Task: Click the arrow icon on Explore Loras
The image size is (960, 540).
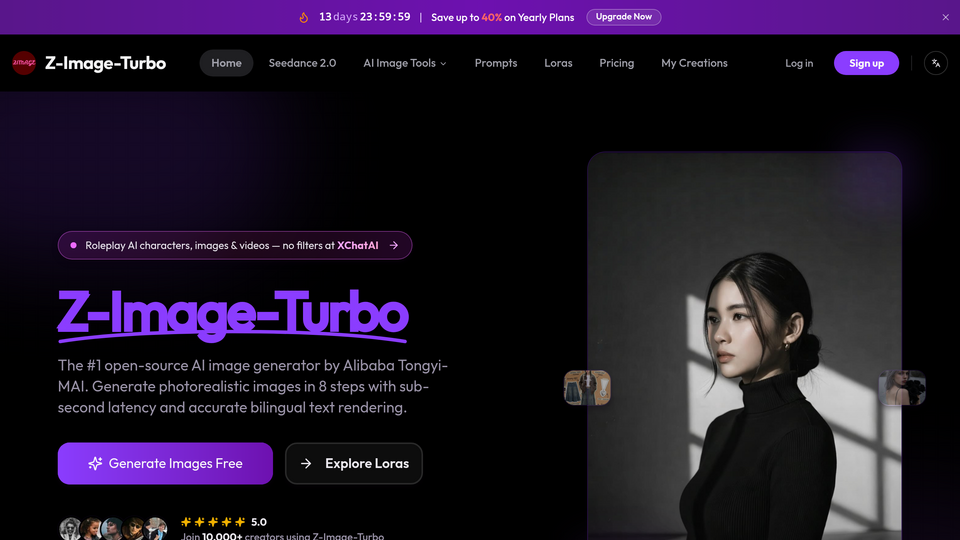Action: click(x=306, y=463)
